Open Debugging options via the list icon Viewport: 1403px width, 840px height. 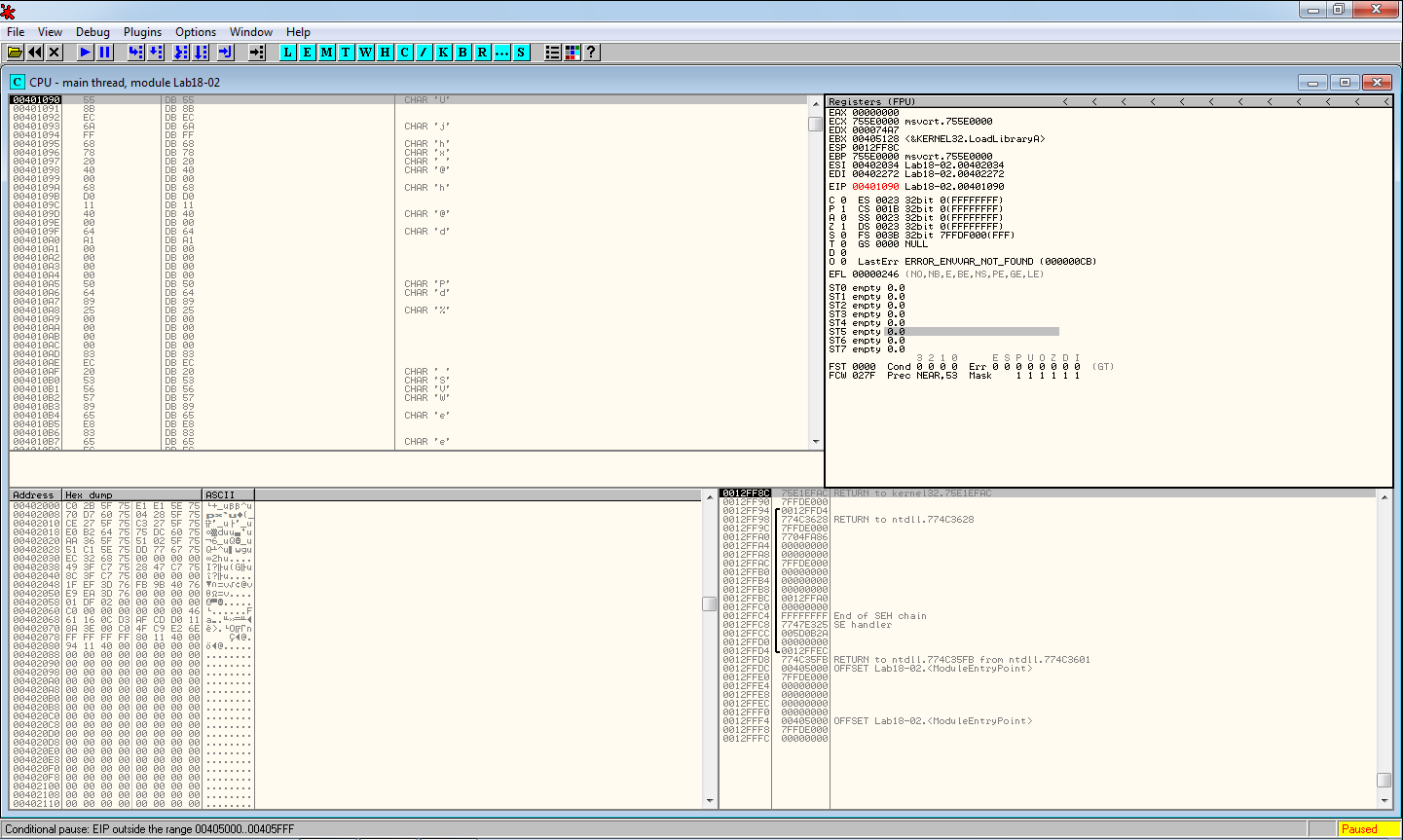coord(553,53)
